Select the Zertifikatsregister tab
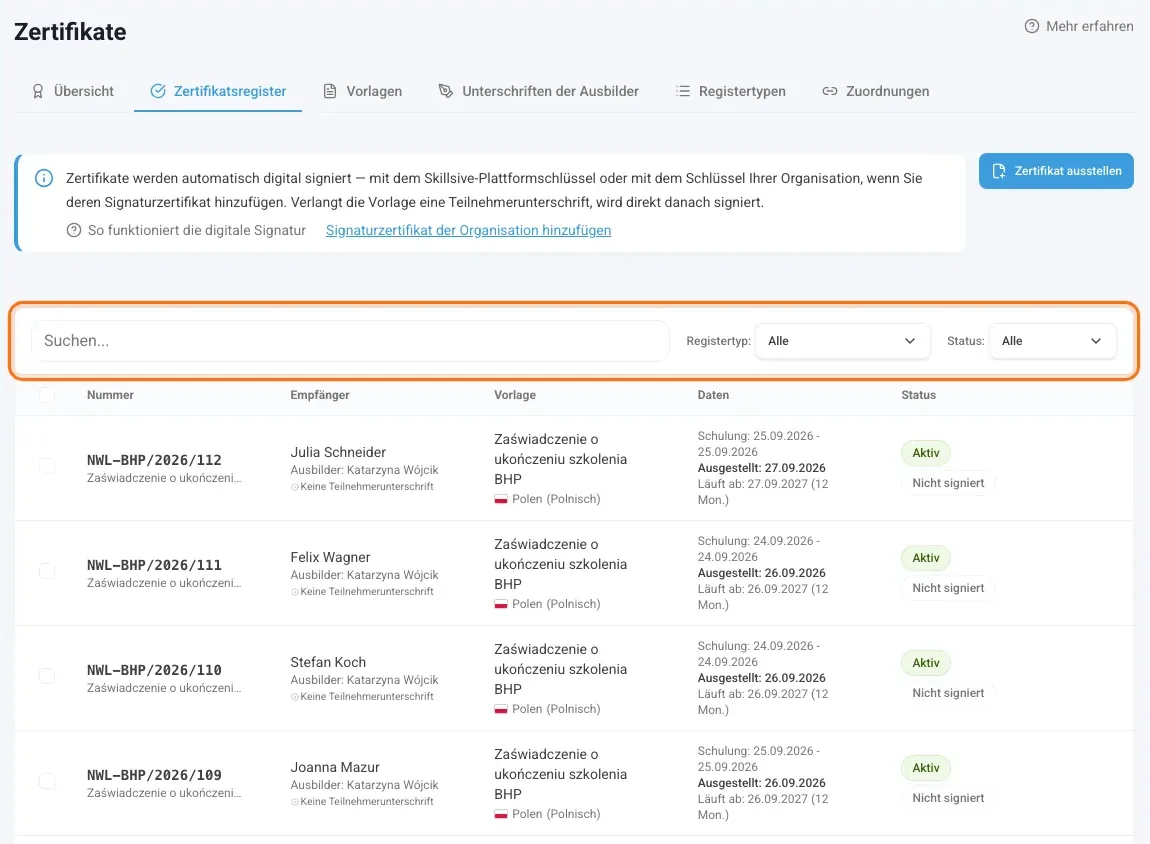 pyautogui.click(x=218, y=91)
